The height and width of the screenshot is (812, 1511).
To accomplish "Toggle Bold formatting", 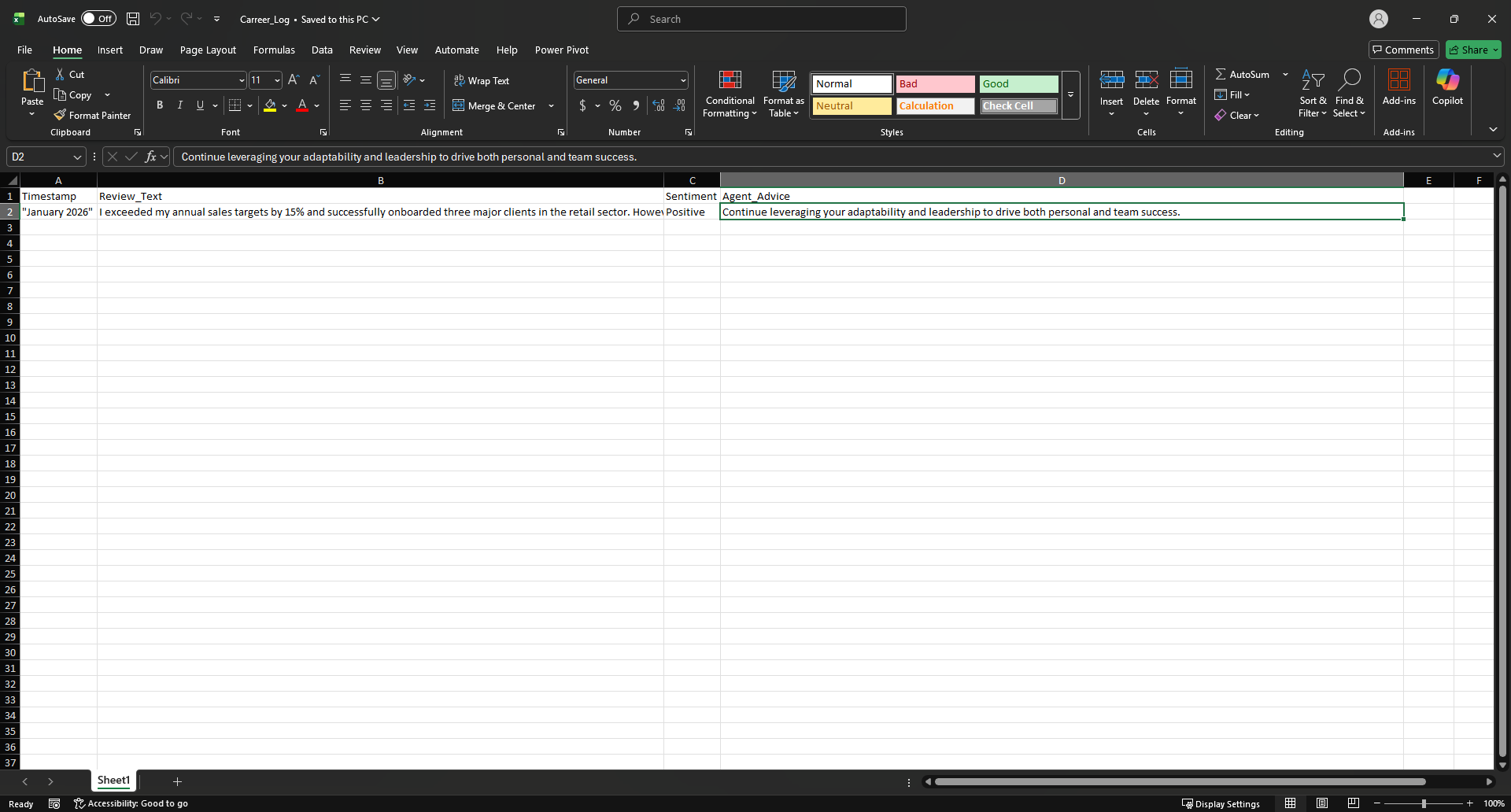I will (x=160, y=105).
